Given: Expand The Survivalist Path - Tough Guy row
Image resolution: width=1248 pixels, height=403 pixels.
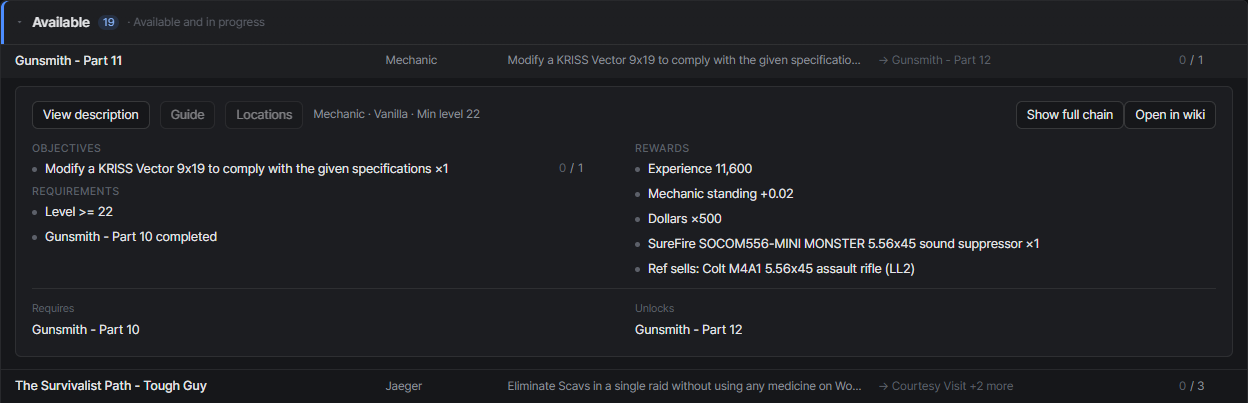Looking at the screenshot, I should pyautogui.click(x=624, y=385).
